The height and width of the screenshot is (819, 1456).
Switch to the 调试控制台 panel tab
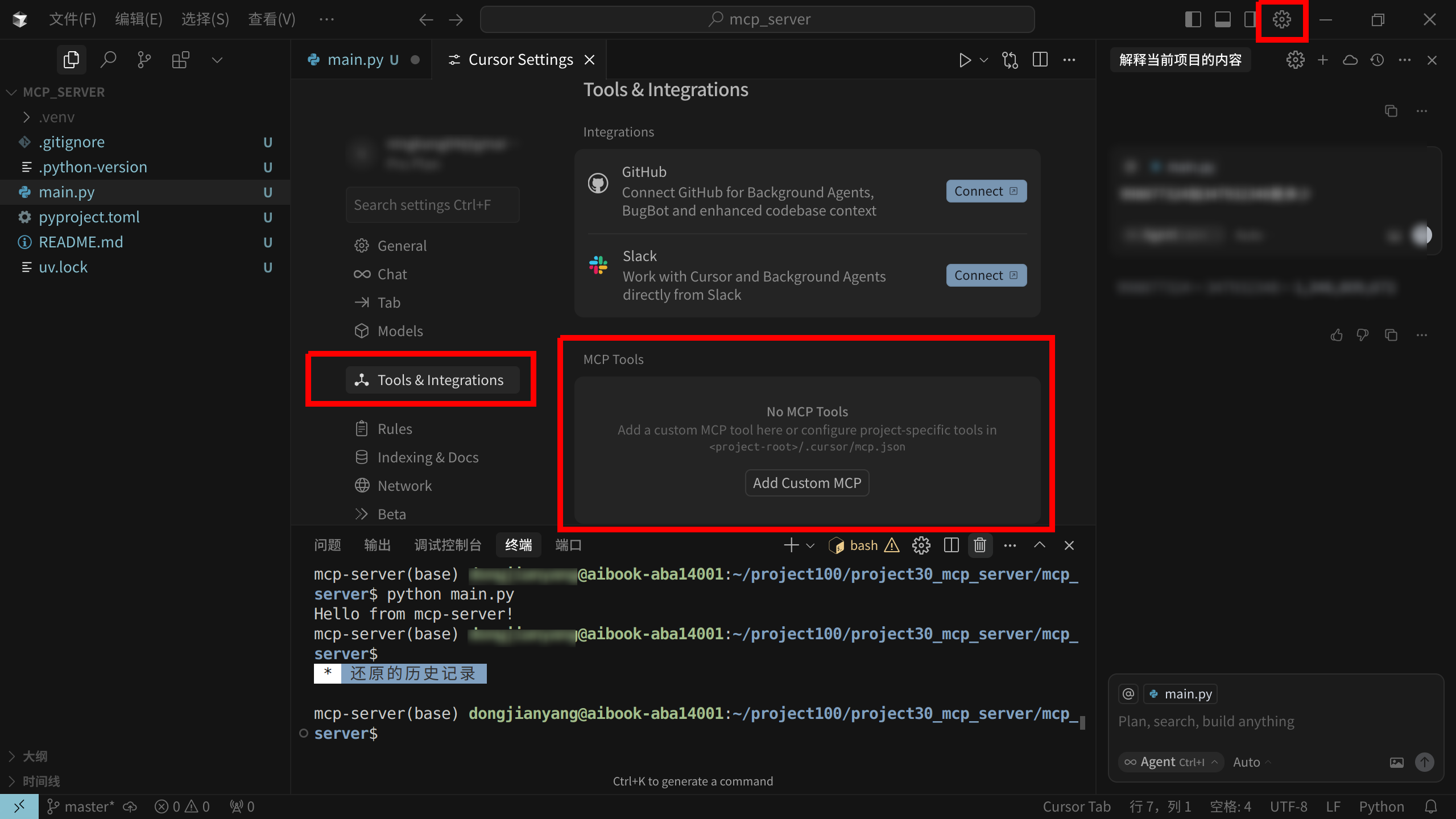pos(448,545)
